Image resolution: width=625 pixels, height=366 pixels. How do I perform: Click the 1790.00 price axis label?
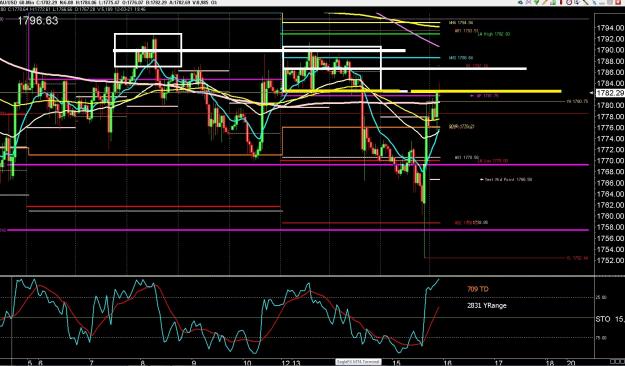pyautogui.click(x=609, y=50)
